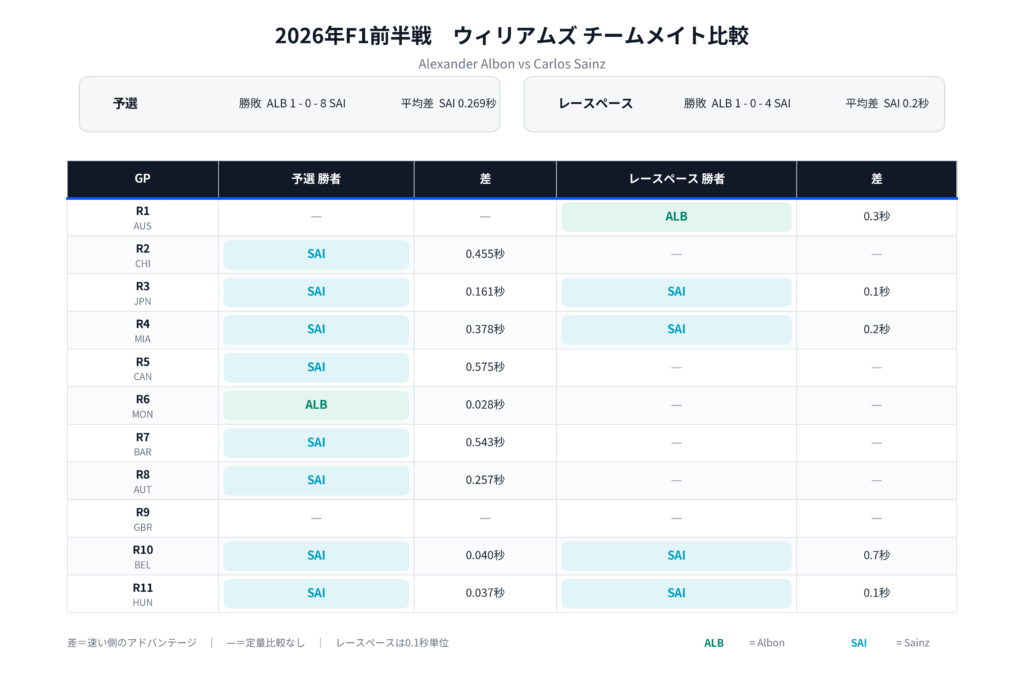Click 勝敗 ALB 1 - 0 - 8 SAI text
Viewport: 1024px width, 698px height.
[x=292, y=104]
